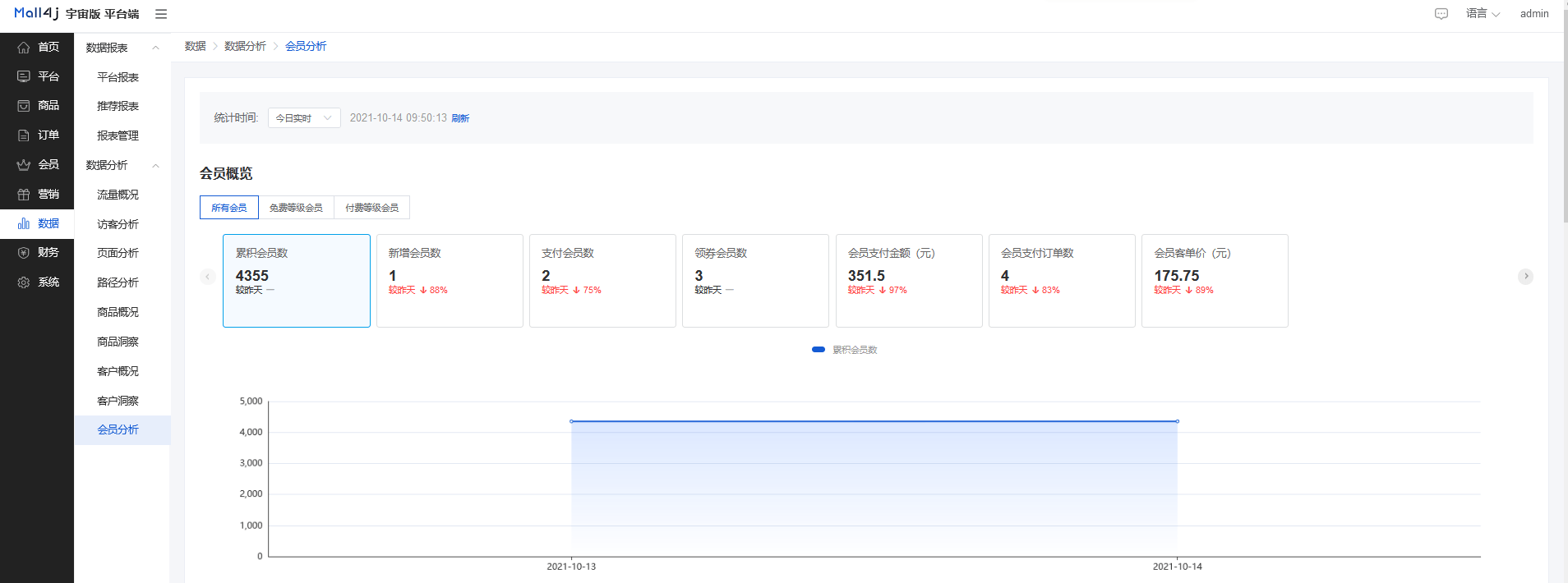Image resolution: width=1568 pixels, height=583 pixels.
Task: Select the 免费等级会员 tab
Action: pos(296,208)
